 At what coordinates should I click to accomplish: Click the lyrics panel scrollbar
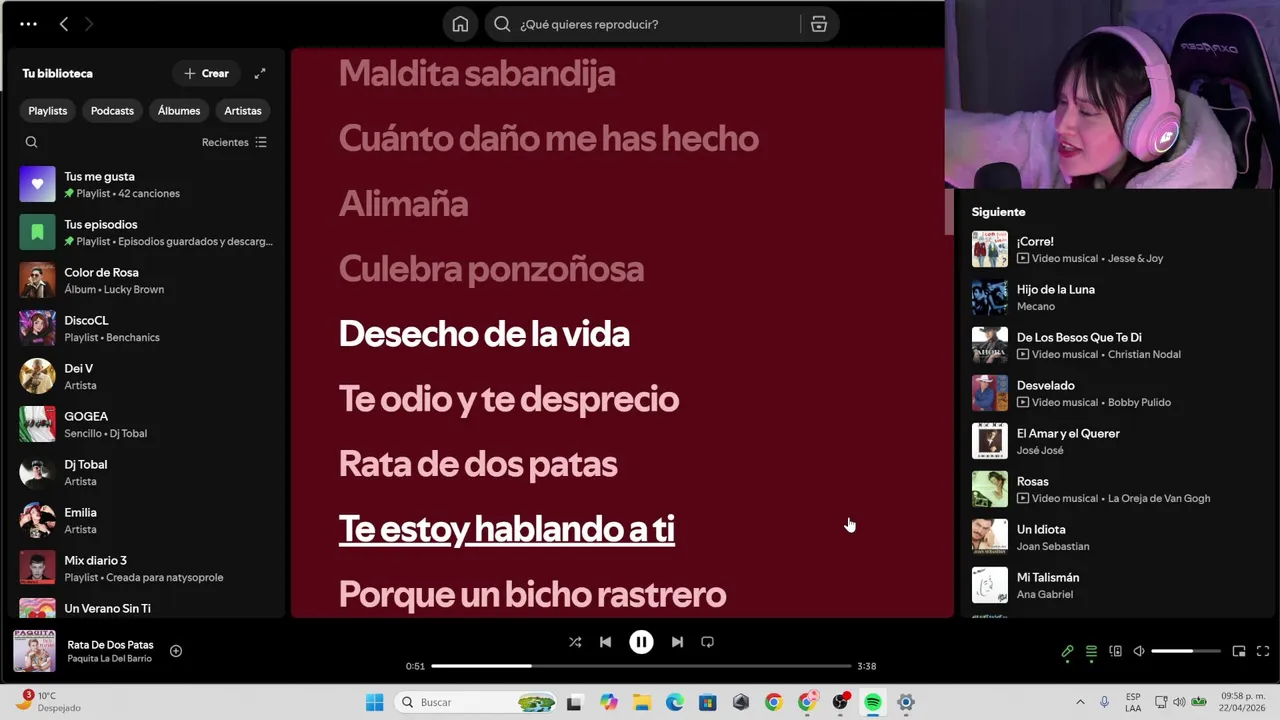[x=950, y=211]
